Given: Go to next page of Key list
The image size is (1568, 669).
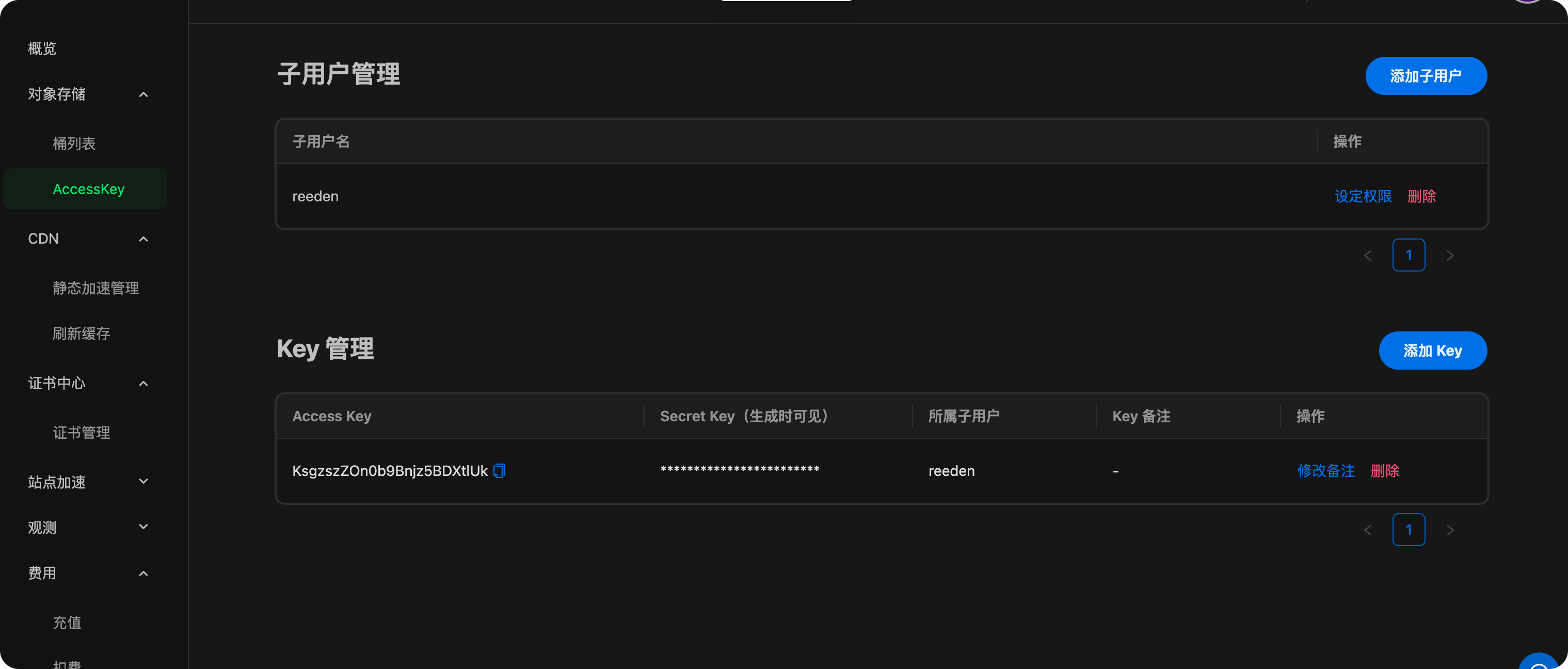Looking at the screenshot, I should (1450, 530).
